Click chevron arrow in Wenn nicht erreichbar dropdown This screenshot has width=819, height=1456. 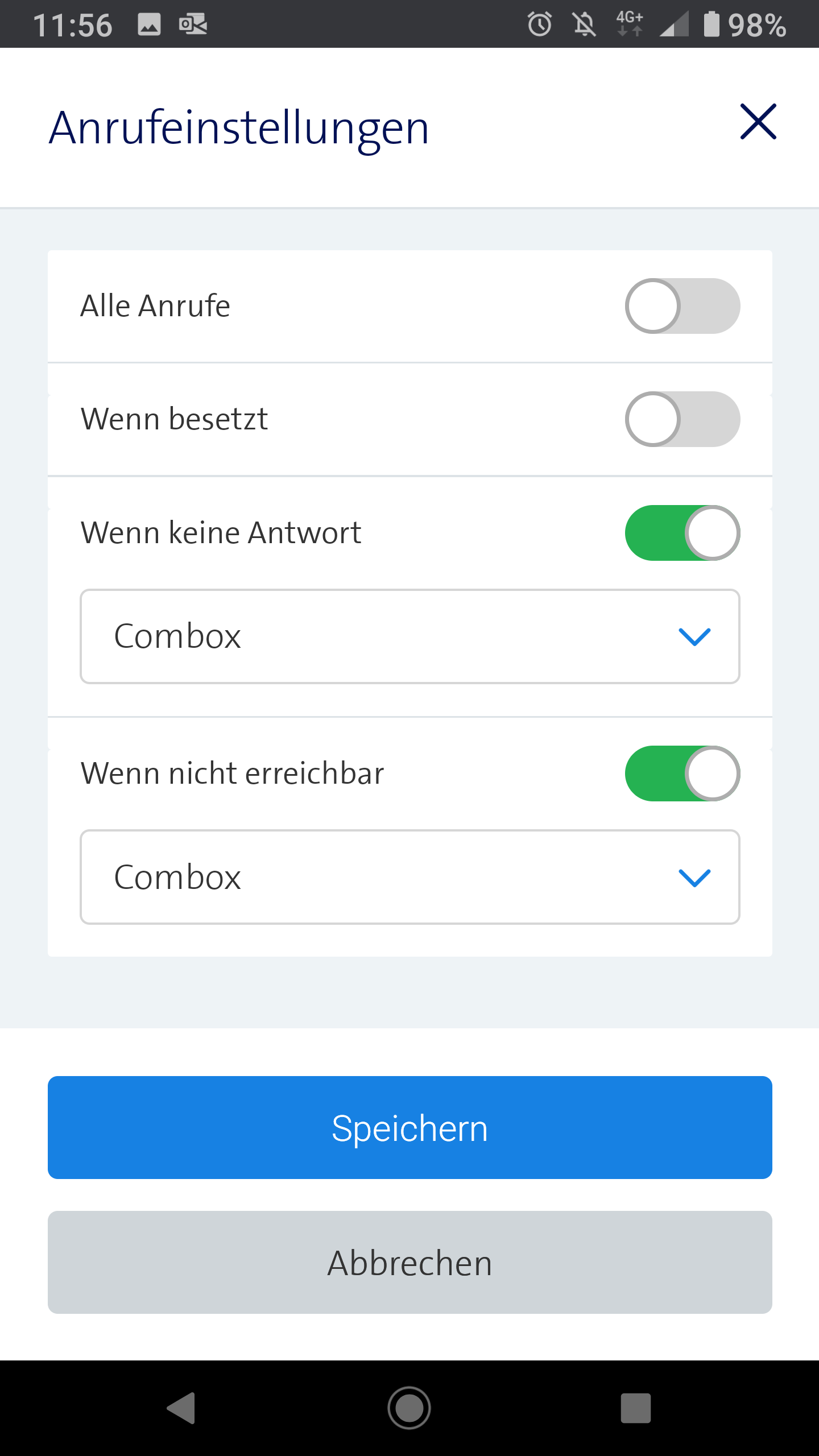tap(694, 878)
